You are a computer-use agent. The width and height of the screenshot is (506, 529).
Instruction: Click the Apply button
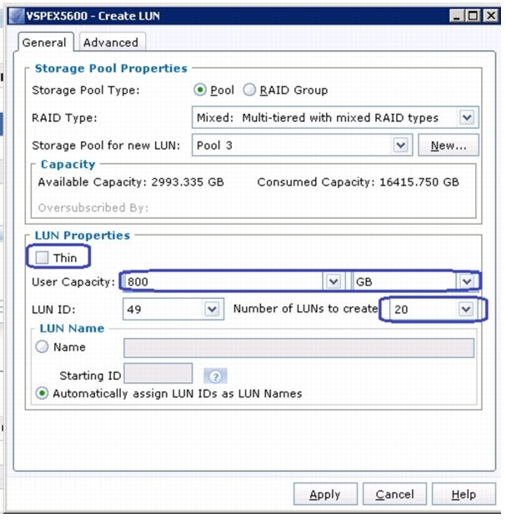click(x=325, y=495)
